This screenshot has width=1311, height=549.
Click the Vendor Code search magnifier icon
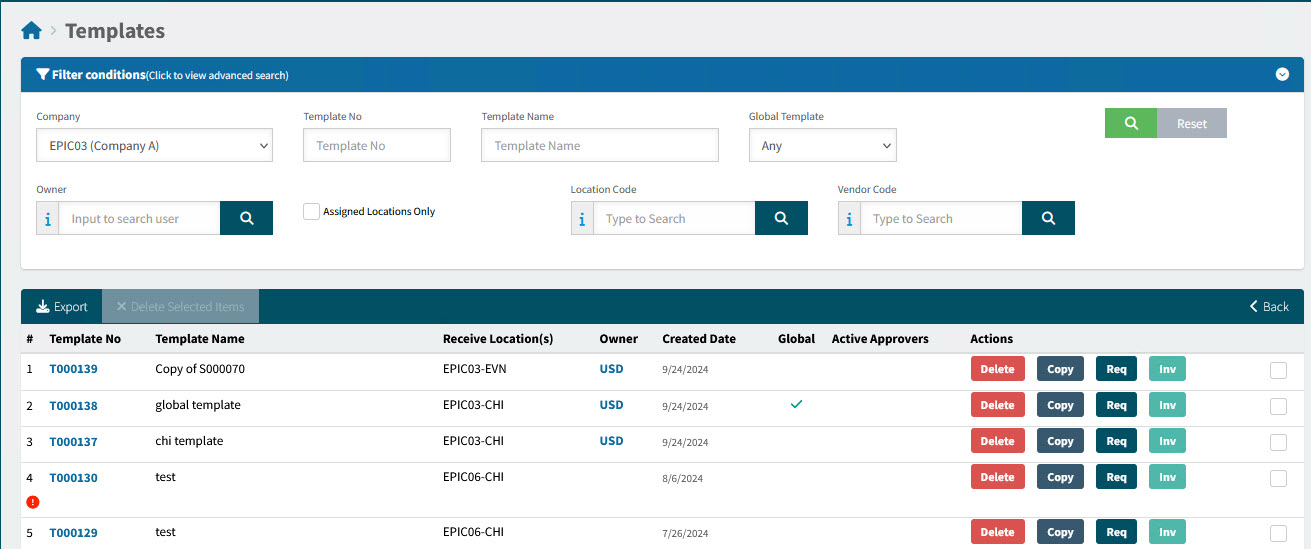click(x=1048, y=218)
